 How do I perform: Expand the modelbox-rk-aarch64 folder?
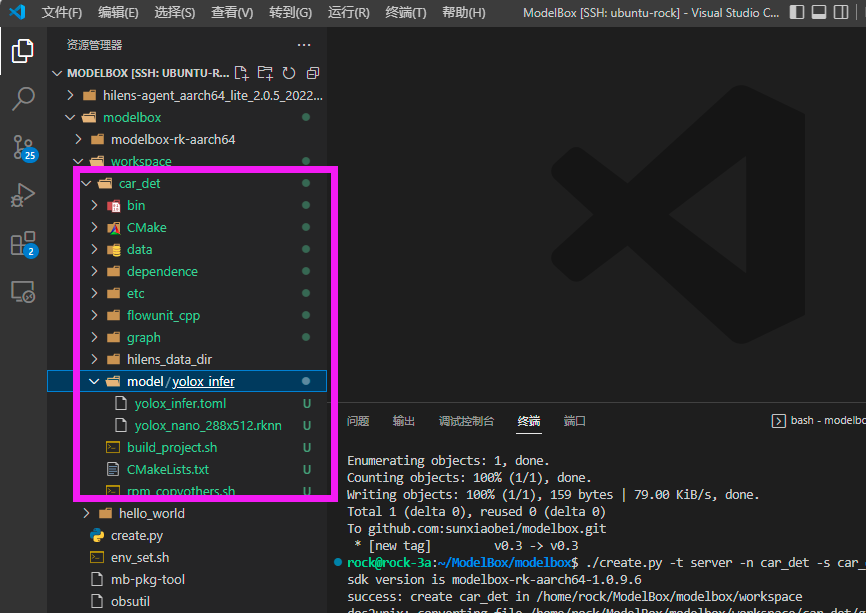tap(78, 139)
